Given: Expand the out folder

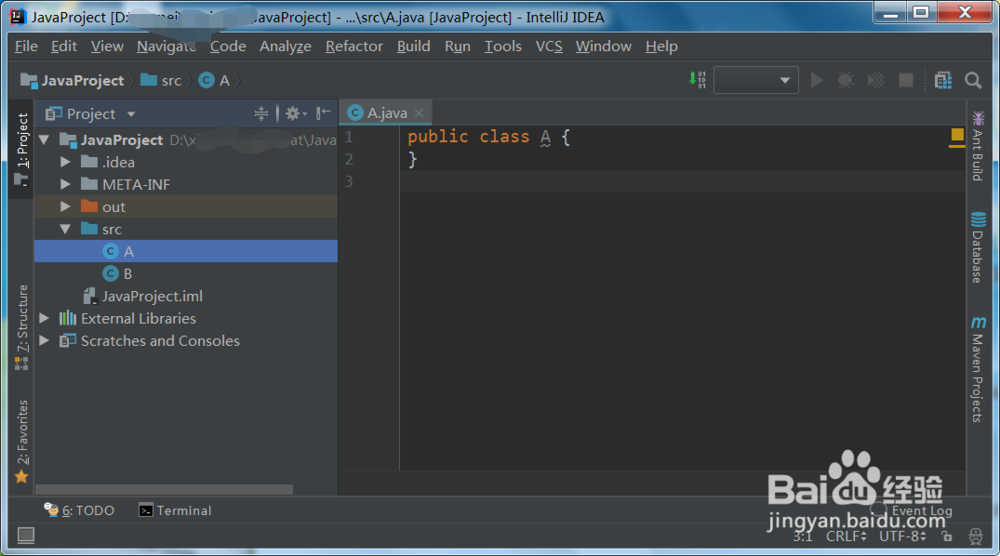Looking at the screenshot, I should click(x=65, y=207).
